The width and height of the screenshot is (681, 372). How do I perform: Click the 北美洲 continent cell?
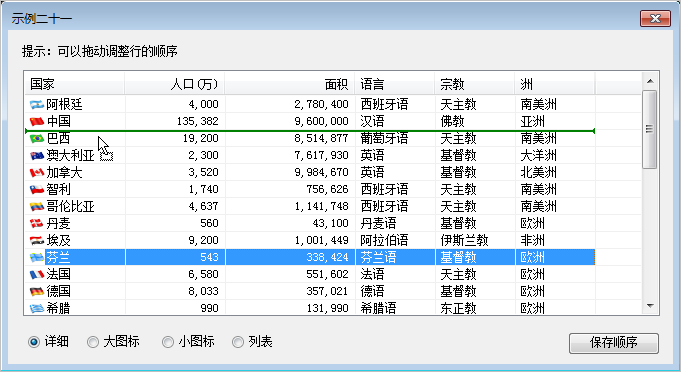[x=539, y=172]
